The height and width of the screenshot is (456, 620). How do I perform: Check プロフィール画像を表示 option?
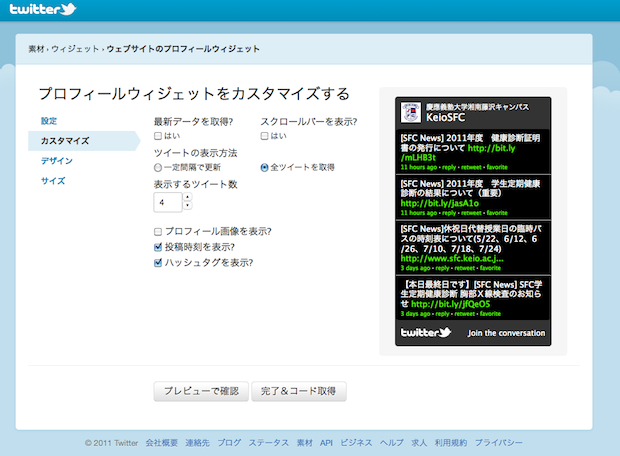(158, 231)
